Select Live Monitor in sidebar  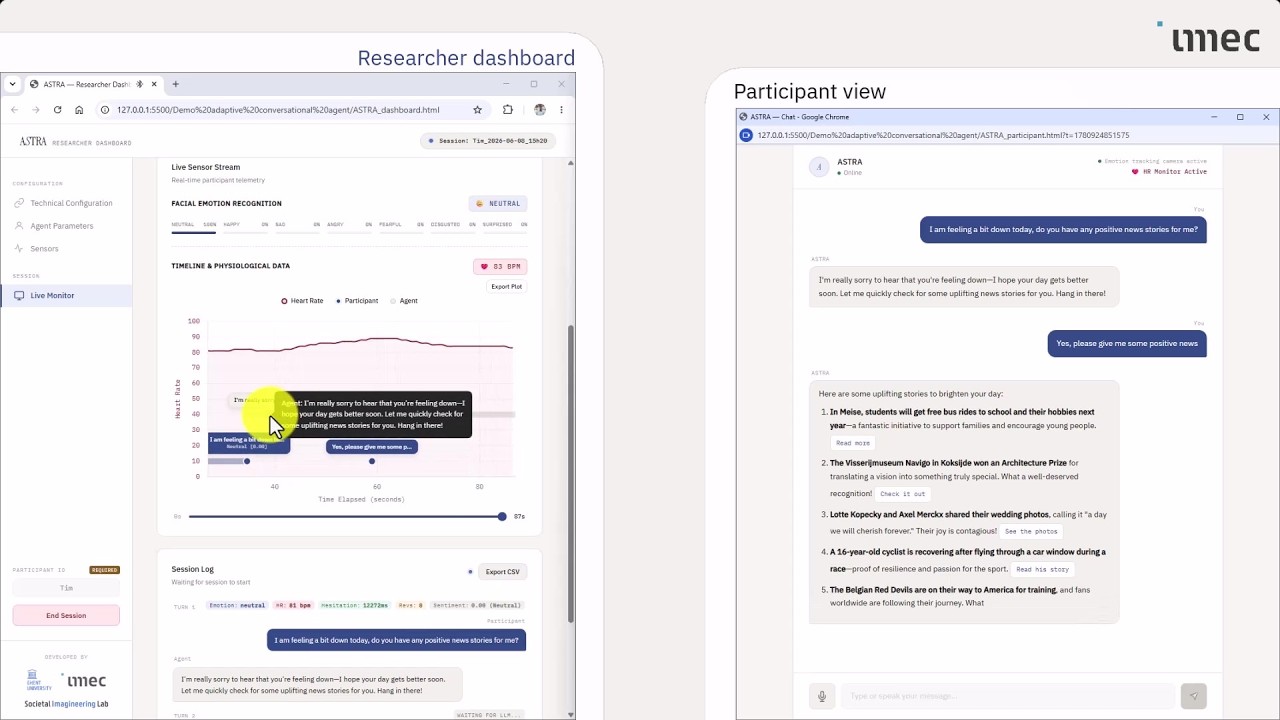[x=65, y=296]
